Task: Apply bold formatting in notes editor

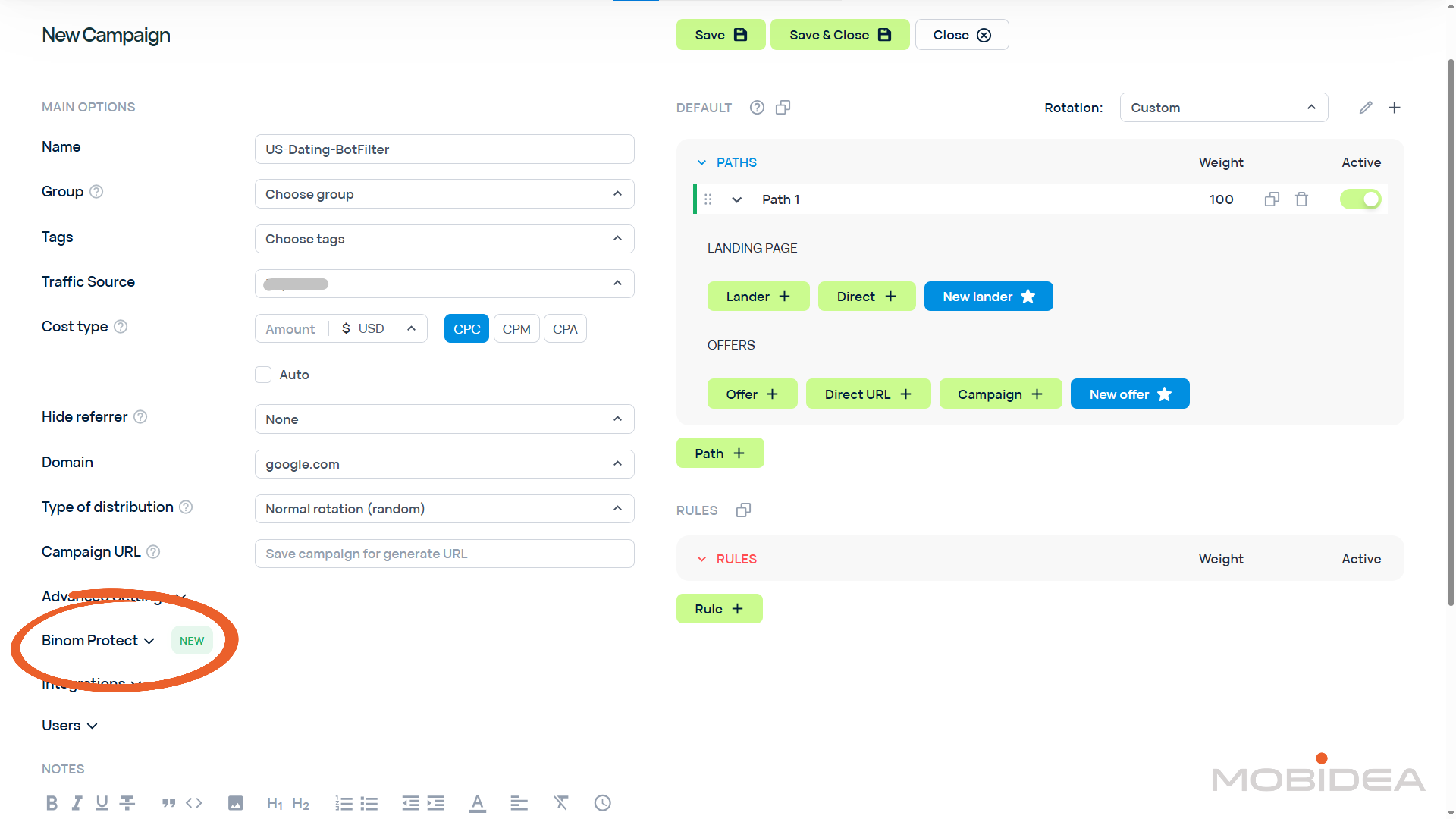Action: [52, 803]
